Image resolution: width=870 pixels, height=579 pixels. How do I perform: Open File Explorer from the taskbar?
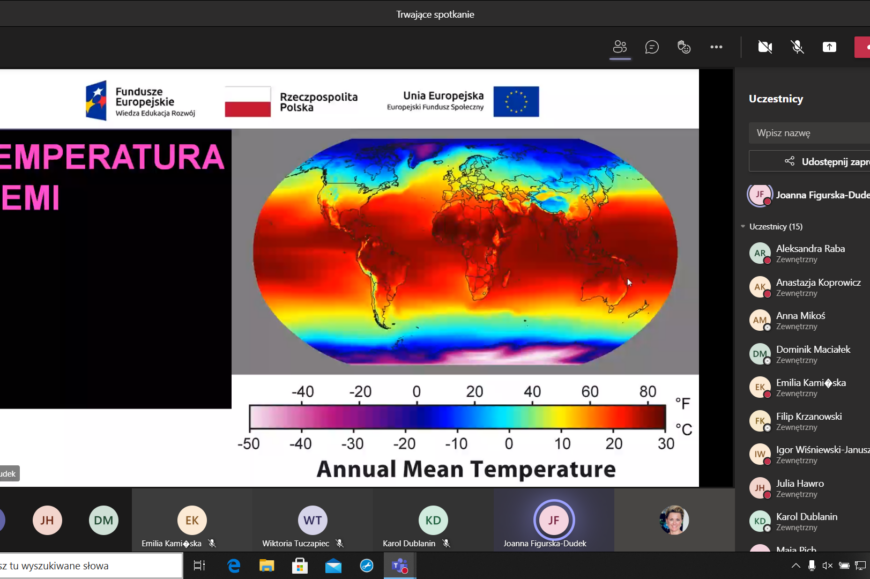267,566
